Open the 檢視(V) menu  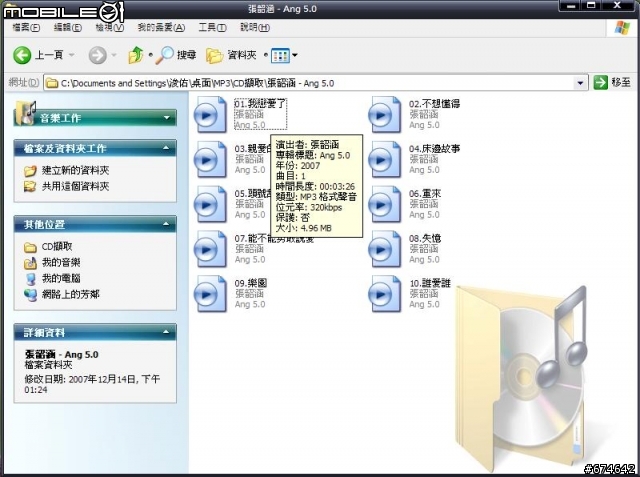[x=110, y=27]
